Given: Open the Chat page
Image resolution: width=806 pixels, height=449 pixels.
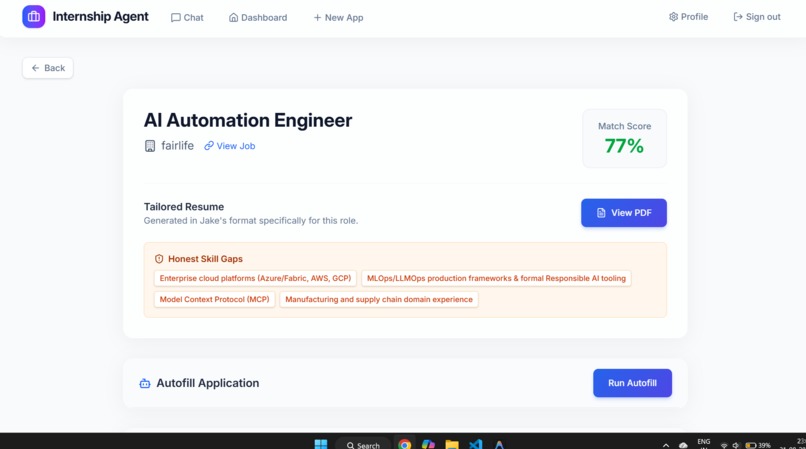Looking at the screenshot, I should click(x=187, y=17).
